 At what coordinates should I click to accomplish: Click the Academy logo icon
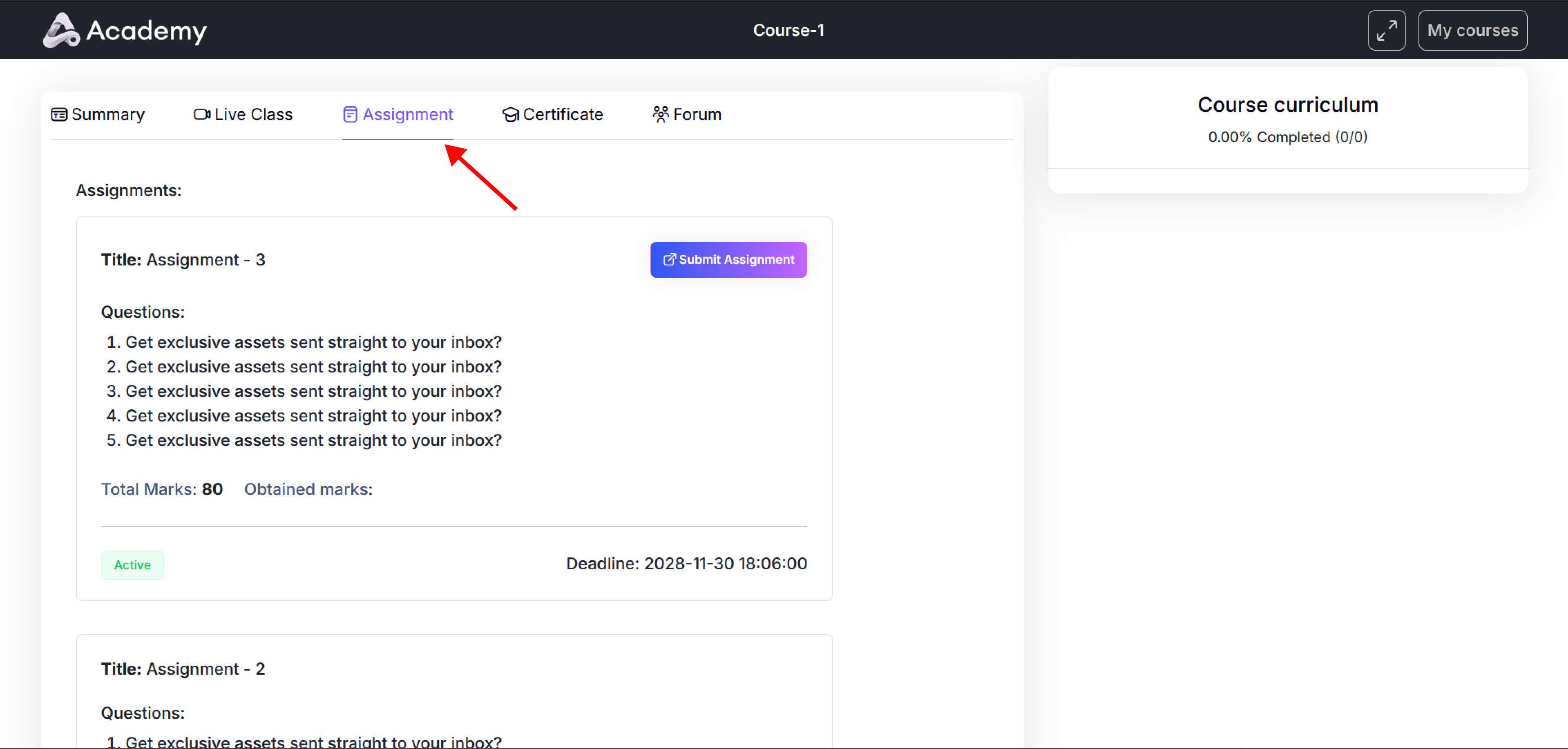[61, 30]
